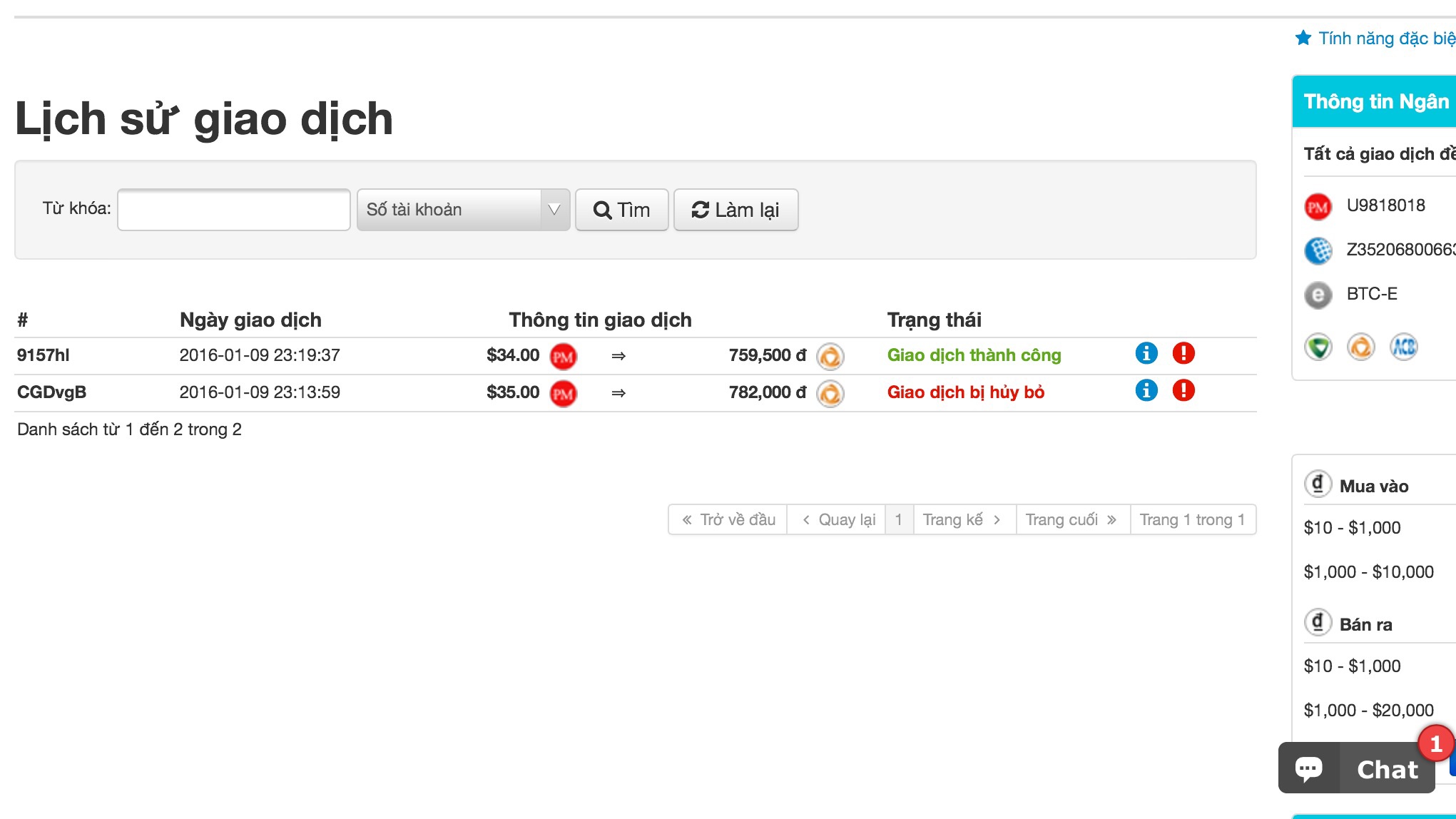This screenshot has height=819, width=1456.
Task: Click the info icon for transaction CGDvgB
Action: (x=1146, y=390)
